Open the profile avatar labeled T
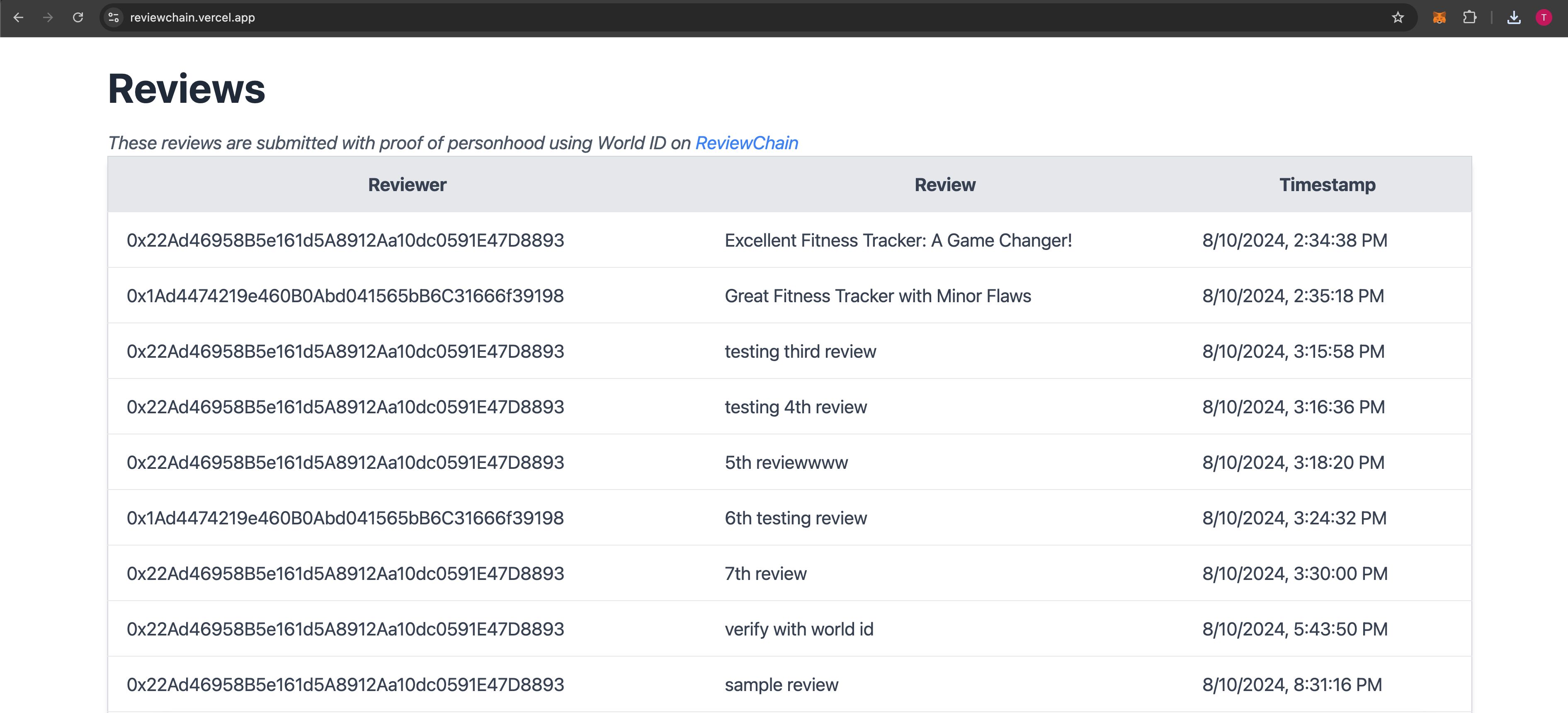 coord(1544,18)
